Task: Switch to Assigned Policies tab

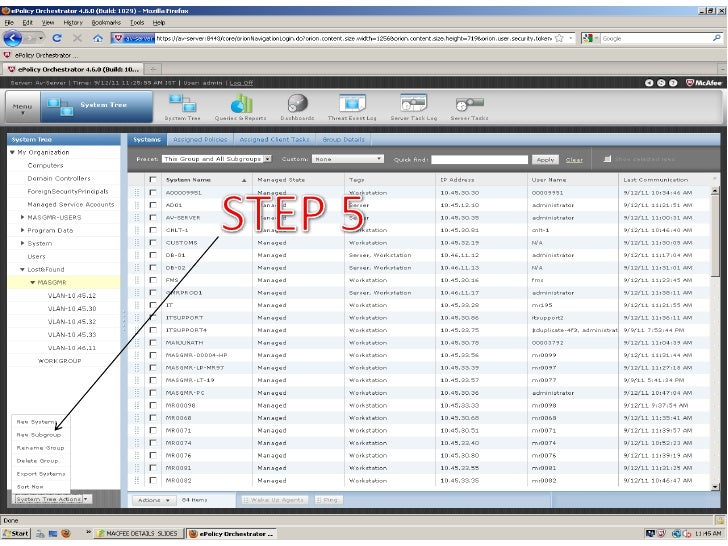Action: pos(200,139)
